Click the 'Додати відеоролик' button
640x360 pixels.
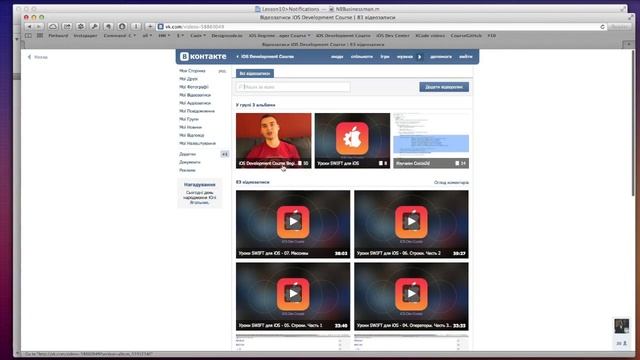[444, 87]
